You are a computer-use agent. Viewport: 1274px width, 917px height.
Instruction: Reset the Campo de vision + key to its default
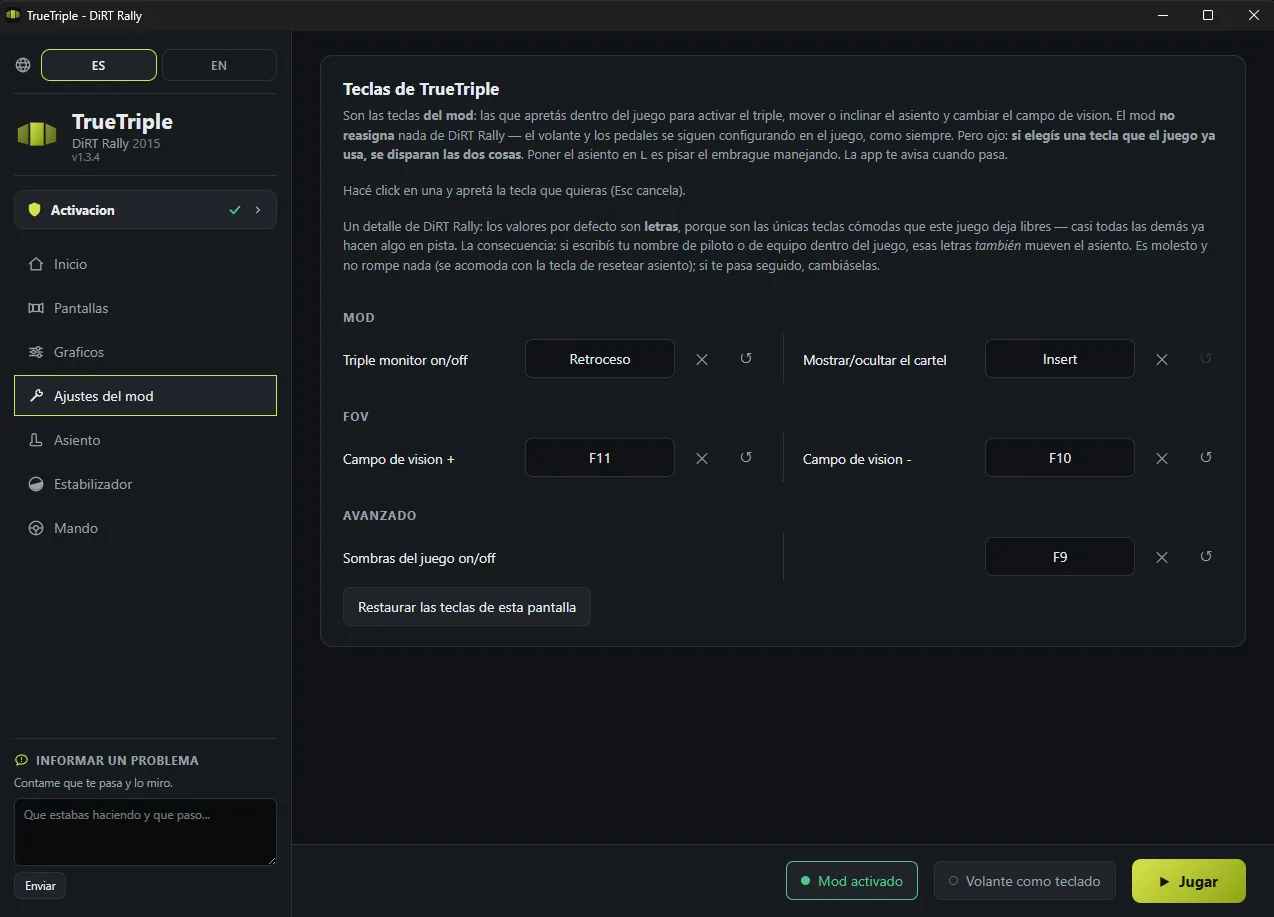coord(746,457)
